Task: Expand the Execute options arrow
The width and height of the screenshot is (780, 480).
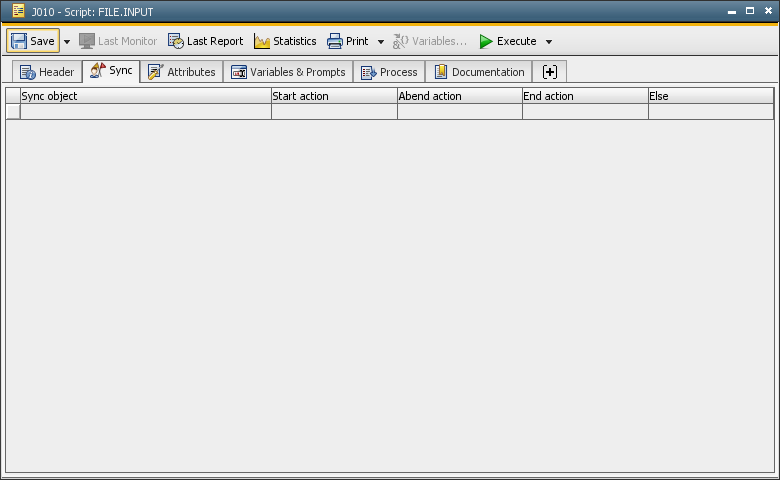Action: [549, 42]
